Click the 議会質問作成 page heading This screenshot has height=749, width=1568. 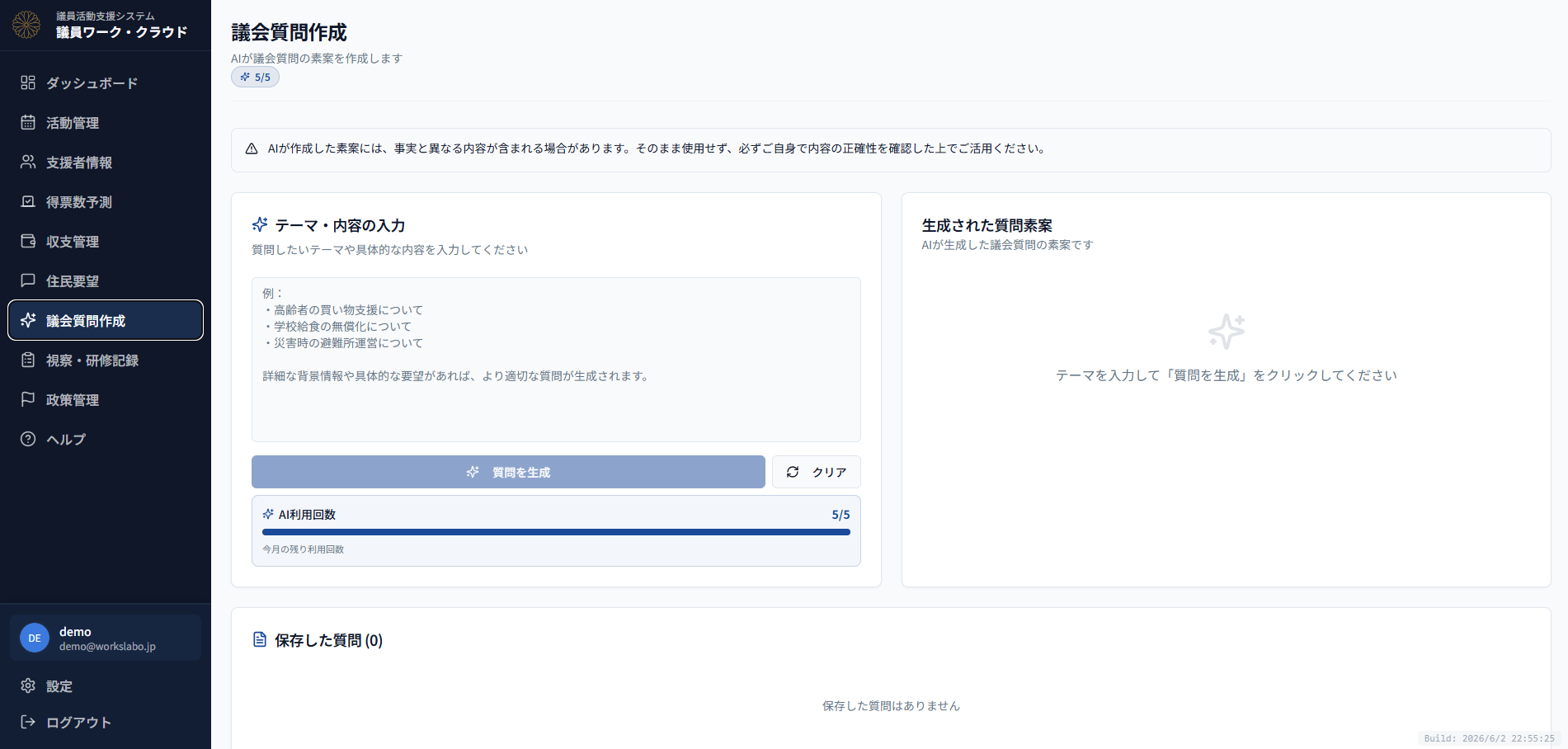(289, 32)
